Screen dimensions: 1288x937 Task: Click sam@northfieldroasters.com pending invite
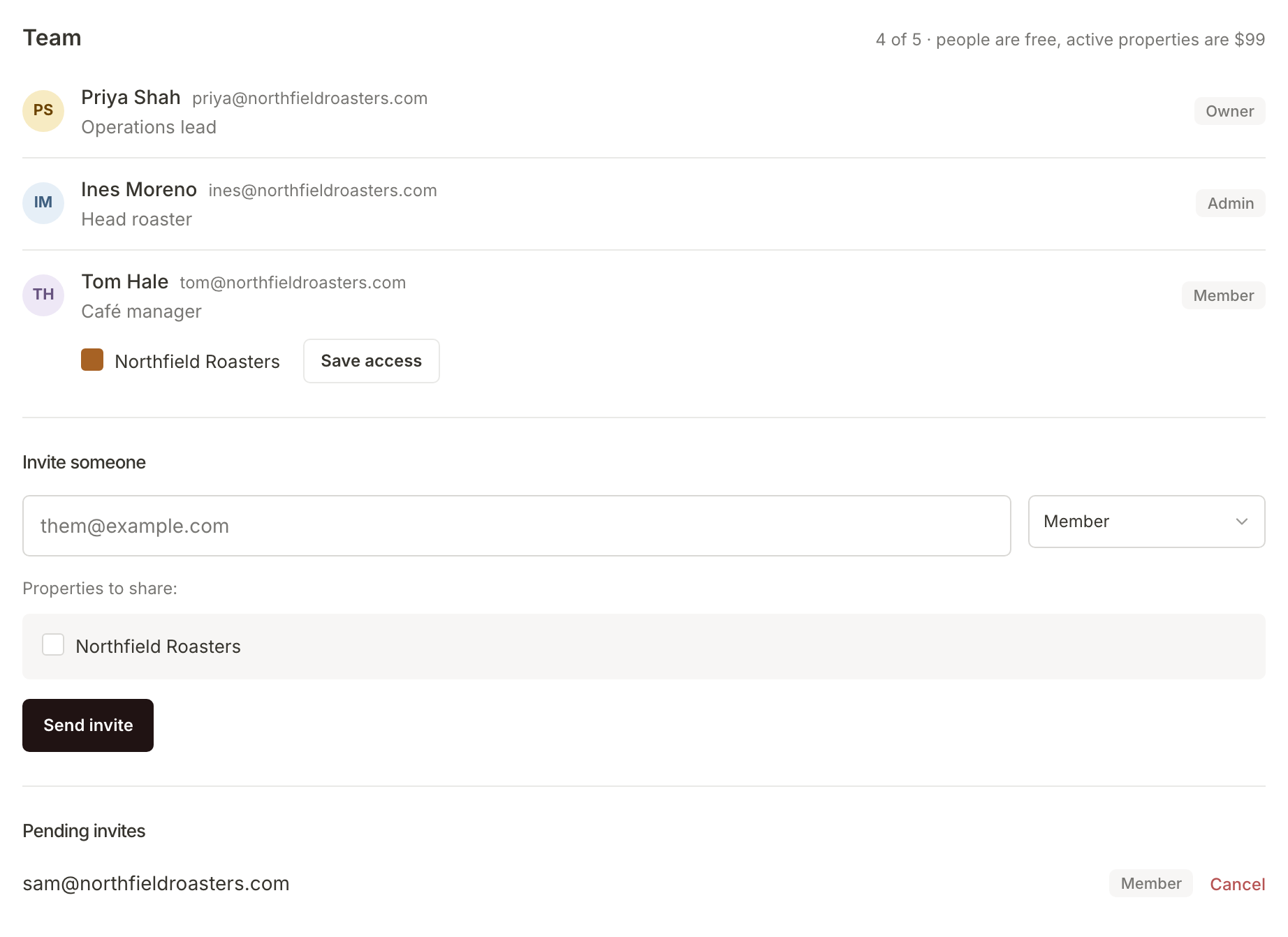point(156,883)
